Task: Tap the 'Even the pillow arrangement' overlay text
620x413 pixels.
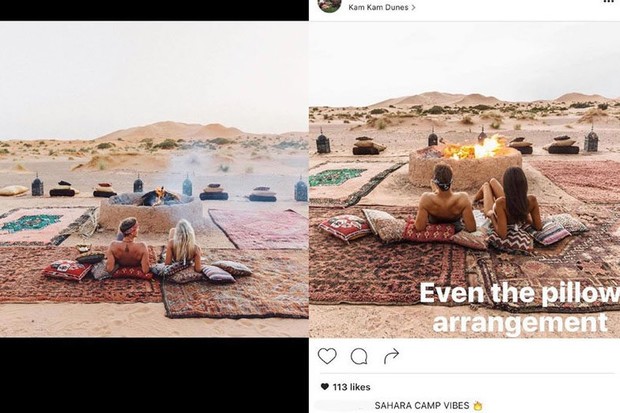Action: (520, 307)
